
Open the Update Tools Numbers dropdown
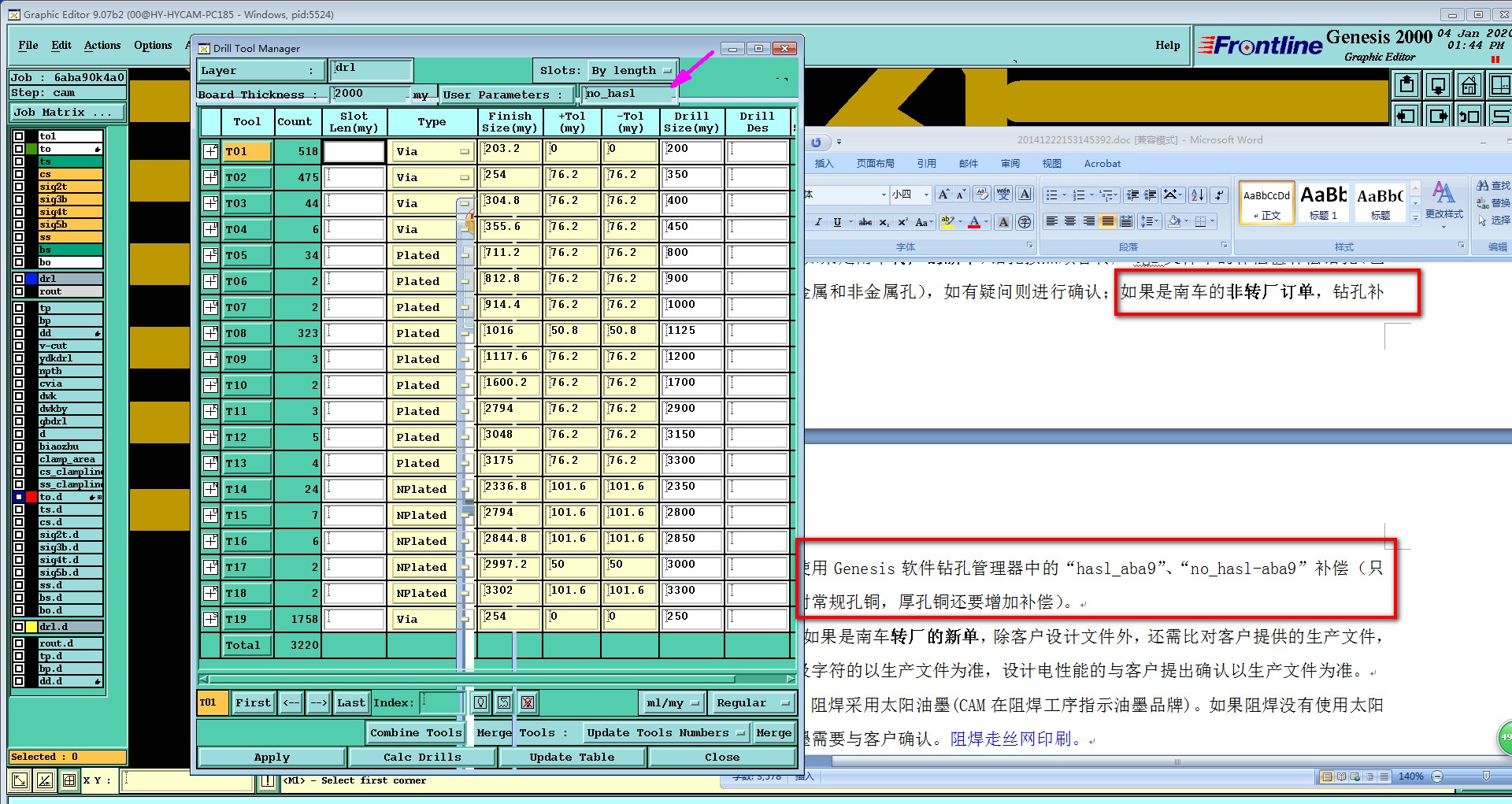pos(665,732)
